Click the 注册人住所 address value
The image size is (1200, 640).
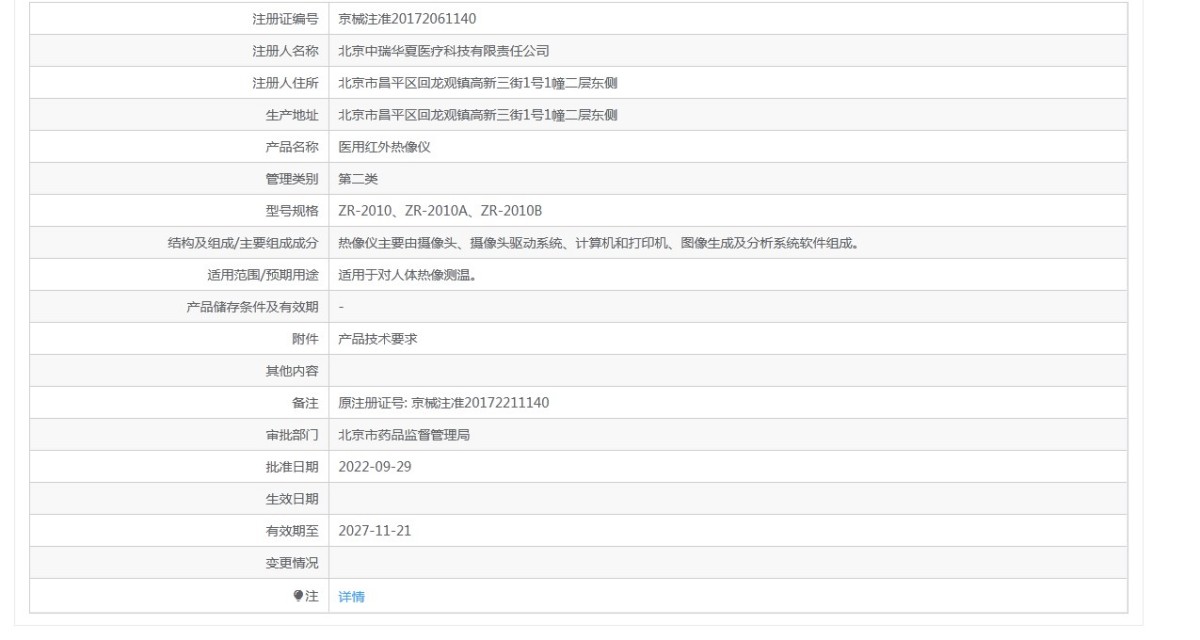pos(478,83)
